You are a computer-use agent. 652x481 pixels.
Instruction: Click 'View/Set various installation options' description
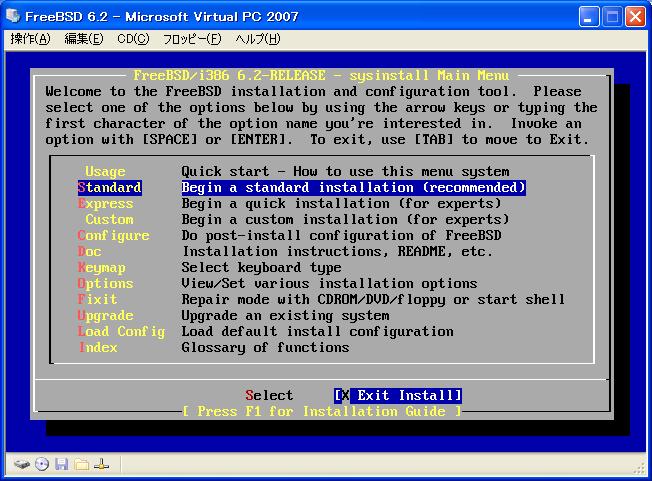pyautogui.click(x=329, y=283)
